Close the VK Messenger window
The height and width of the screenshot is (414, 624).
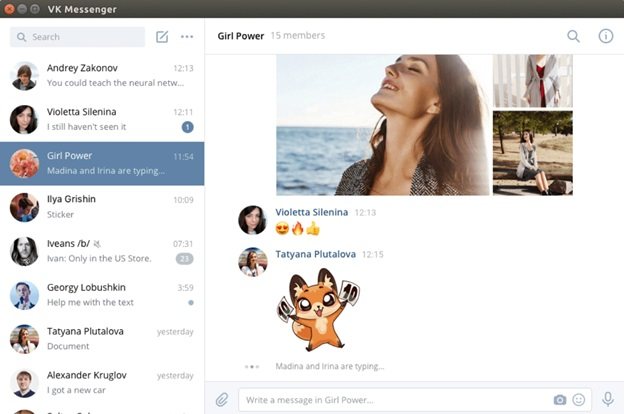(x=8, y=9)
